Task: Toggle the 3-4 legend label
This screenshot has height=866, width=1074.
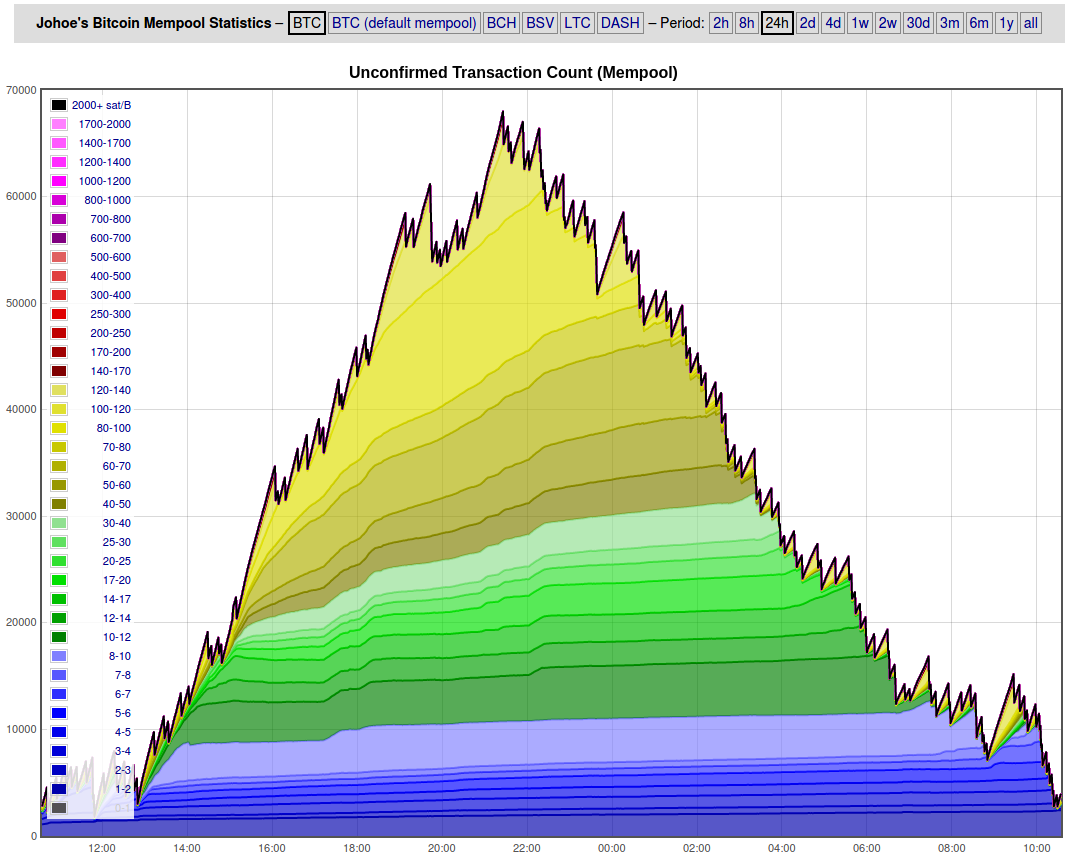Action: (123, 751)
